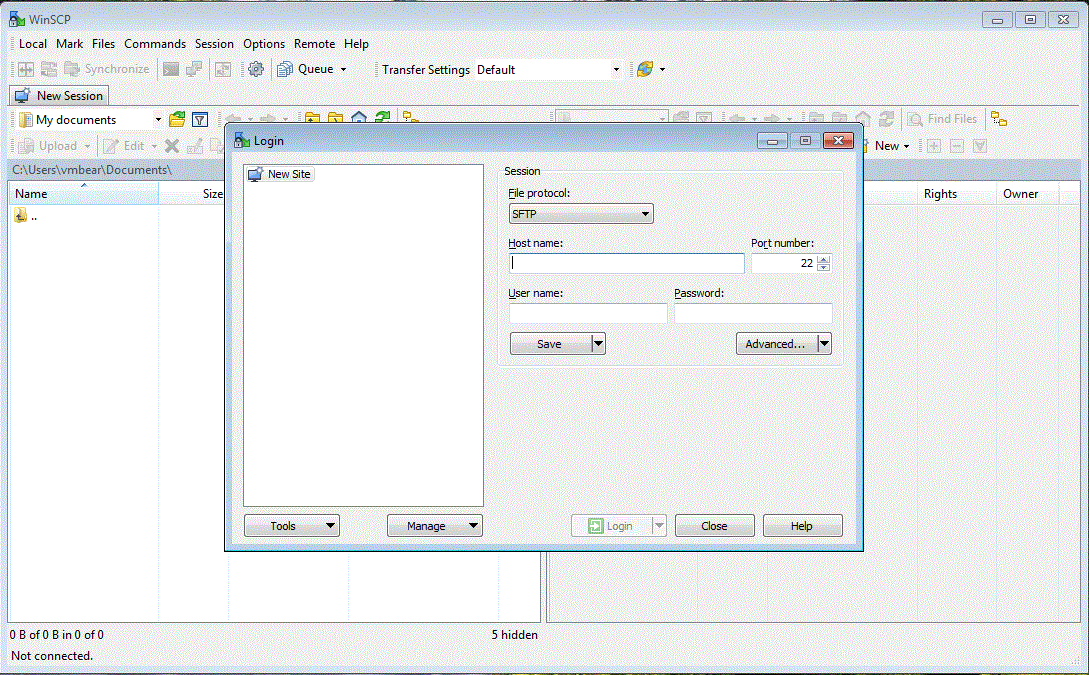
Task: Click the User name input field
Action: tap(588, 313)
